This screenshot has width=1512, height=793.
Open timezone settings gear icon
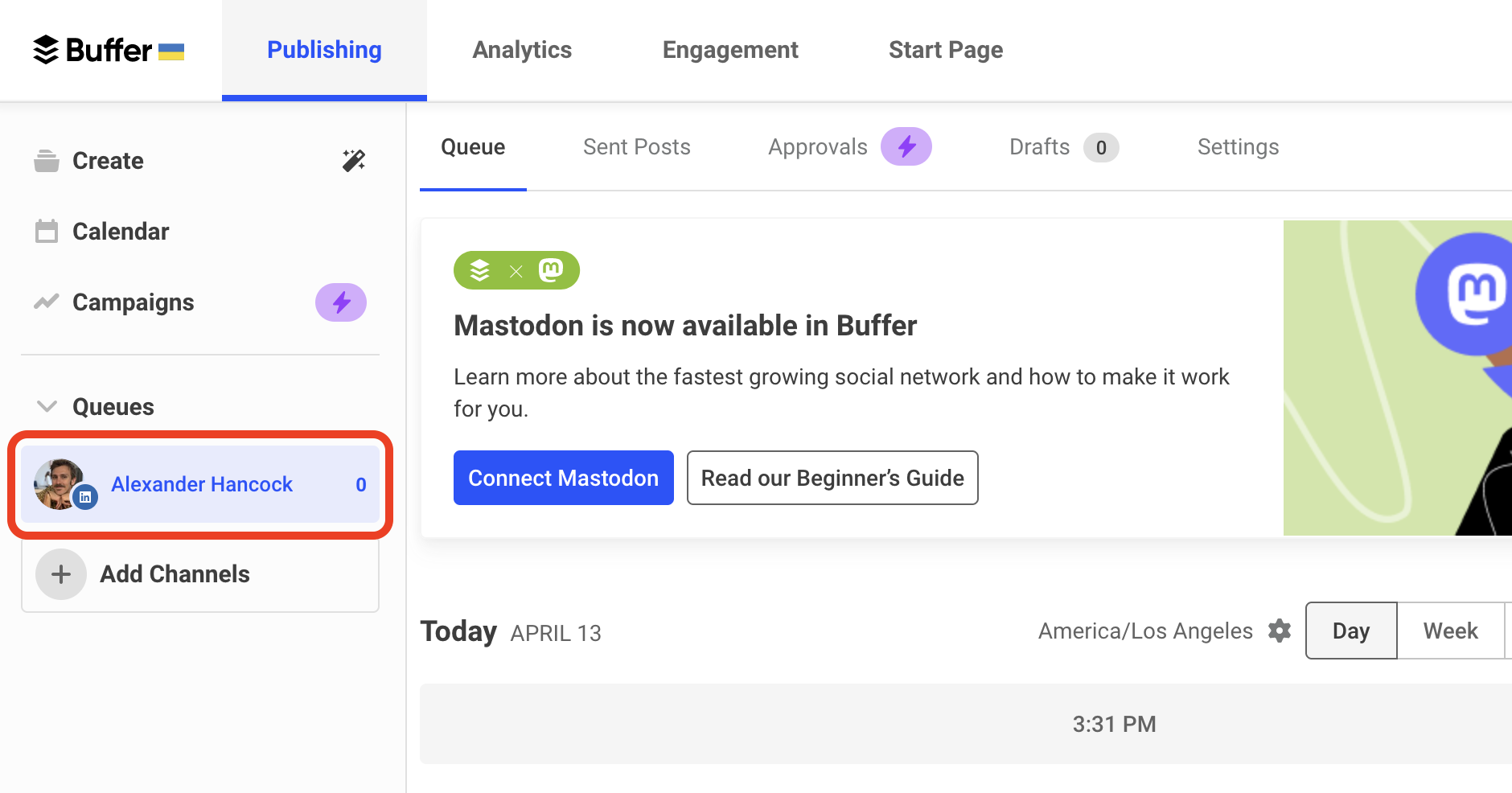(1280, 631)
